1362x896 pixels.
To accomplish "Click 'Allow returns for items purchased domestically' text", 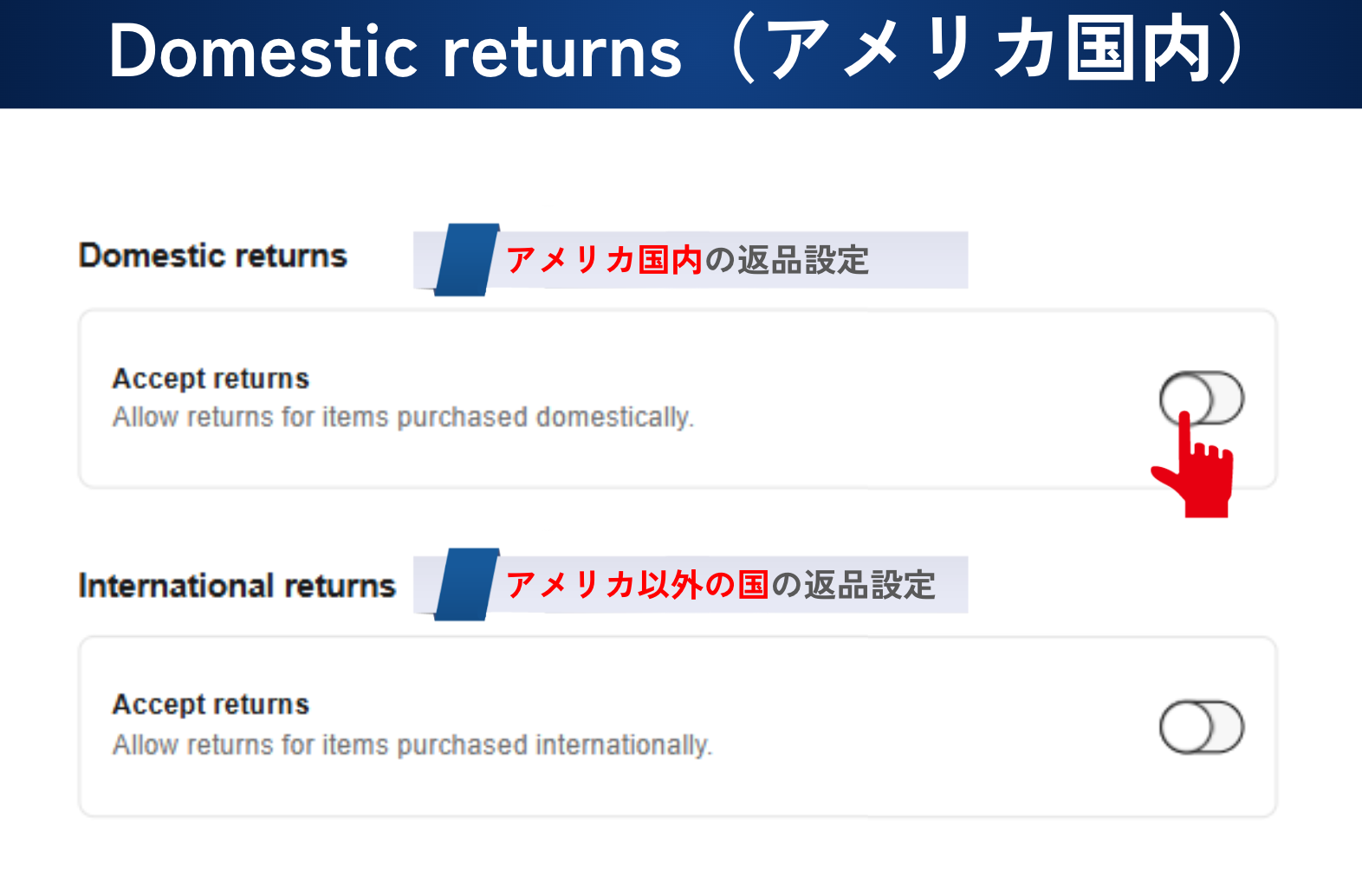I will click(403, 417).
